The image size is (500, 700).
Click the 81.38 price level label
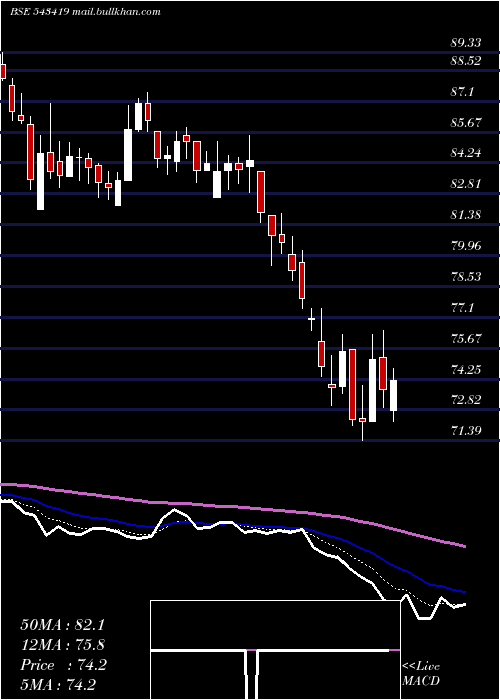tap(467, 215)
